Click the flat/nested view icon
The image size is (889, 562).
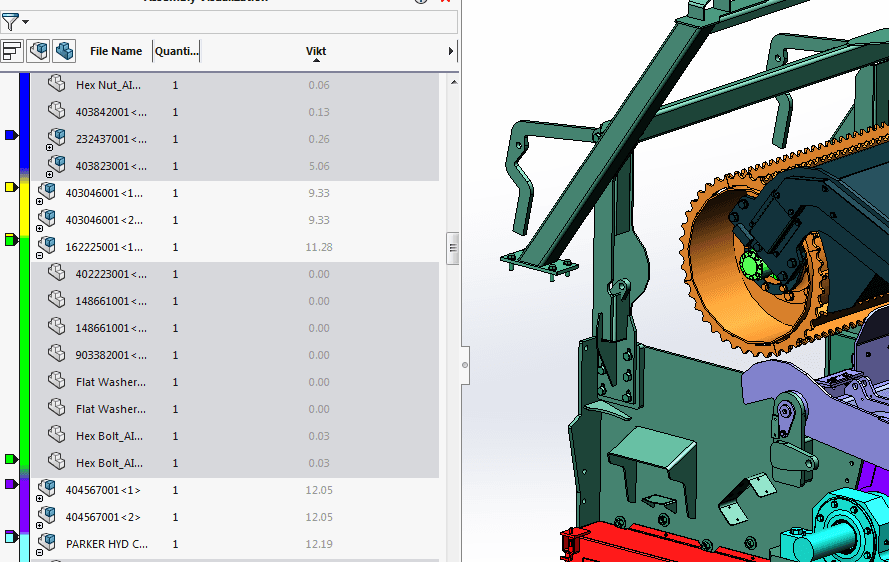click(13, 50)
